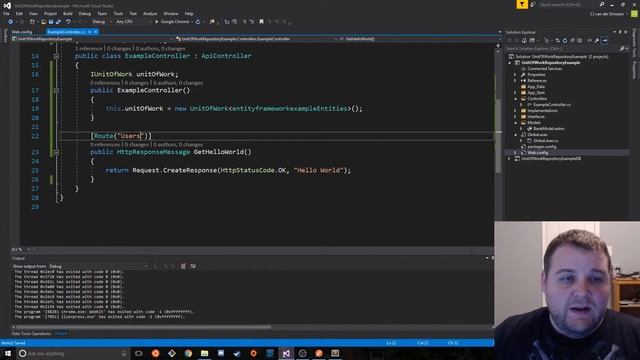The width and height of the screenshot is (640, 360).
Task: Expand the UnitOfWorkRepositoryExampleDB project
Action: [x=510, y=159]
